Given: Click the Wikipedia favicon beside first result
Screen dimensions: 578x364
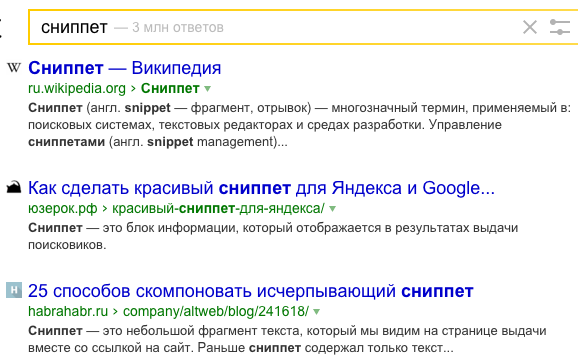Looking at the screenshot, I should pyautogui.click(x=14, y=67).
